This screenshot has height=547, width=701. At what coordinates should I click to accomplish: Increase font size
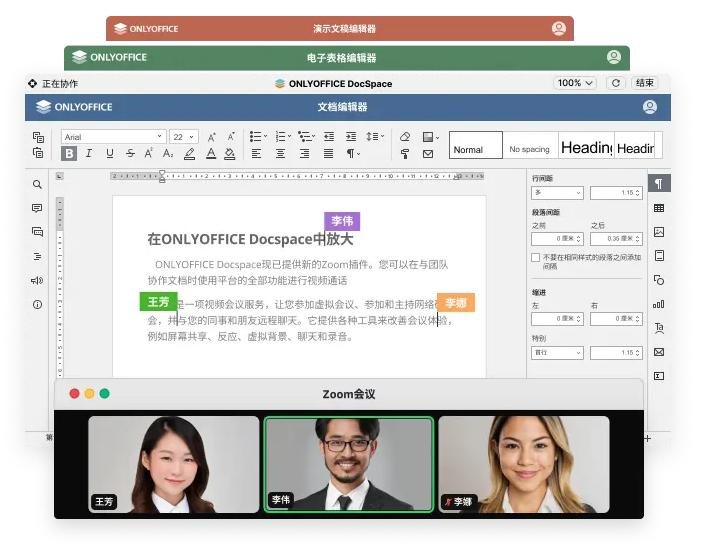point(211,137)
